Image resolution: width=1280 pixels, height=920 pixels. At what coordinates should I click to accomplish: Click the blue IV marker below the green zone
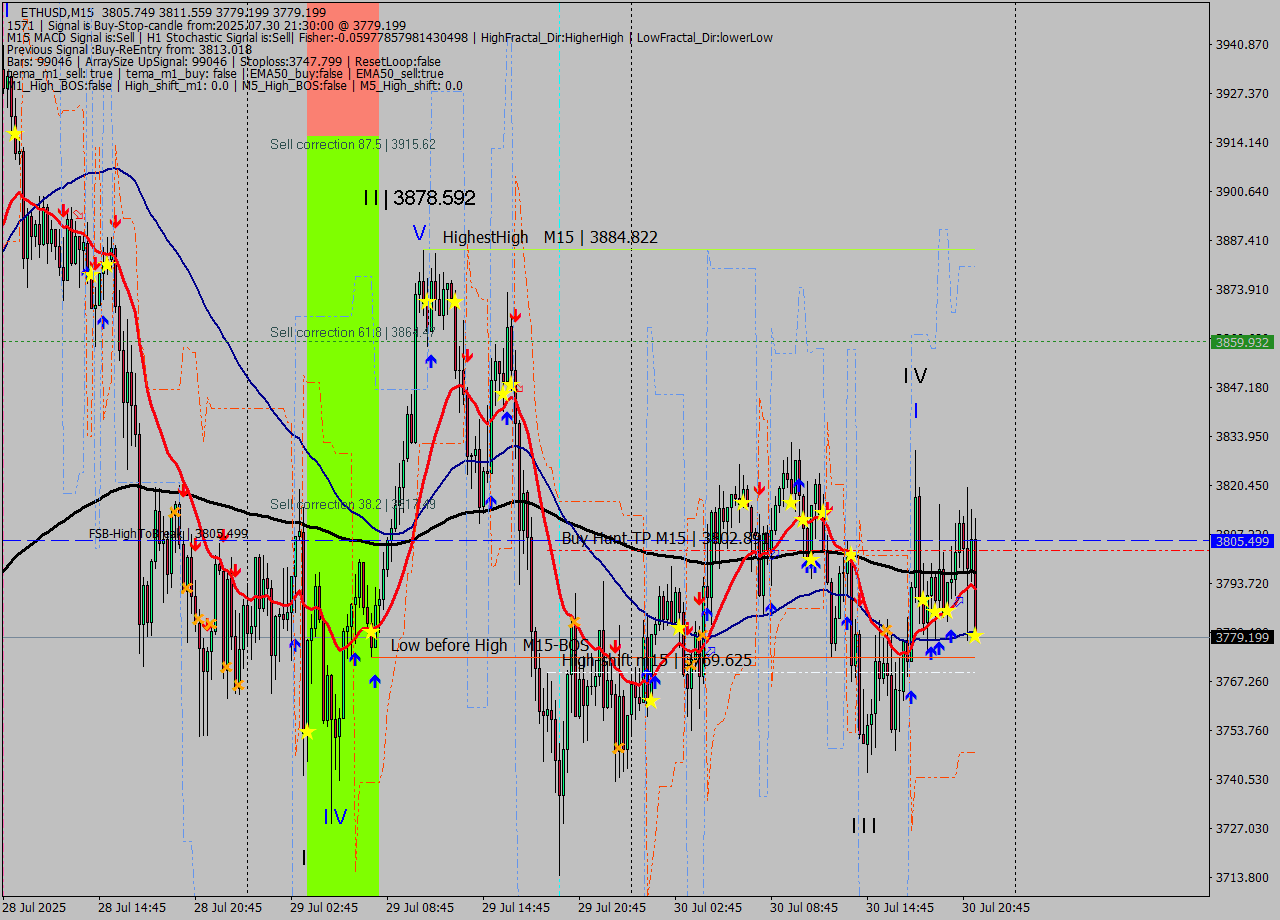(335, 817)
